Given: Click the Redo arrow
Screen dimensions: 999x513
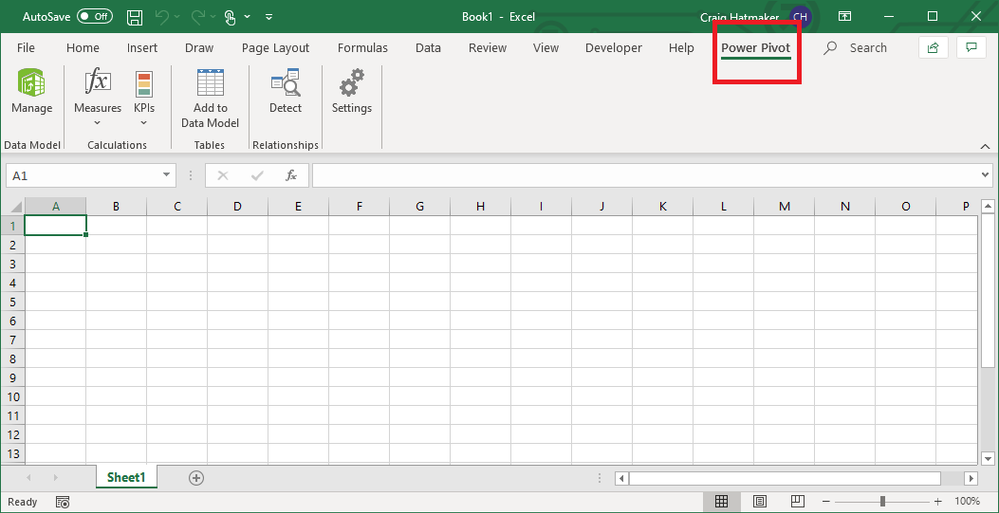Looking at the screenshot, I should point(198,17).
